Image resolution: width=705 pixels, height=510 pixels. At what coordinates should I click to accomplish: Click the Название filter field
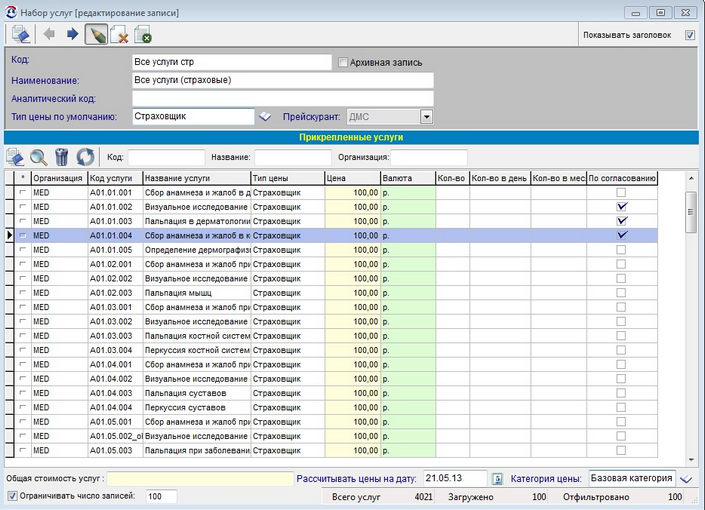(x=293, y=157)
